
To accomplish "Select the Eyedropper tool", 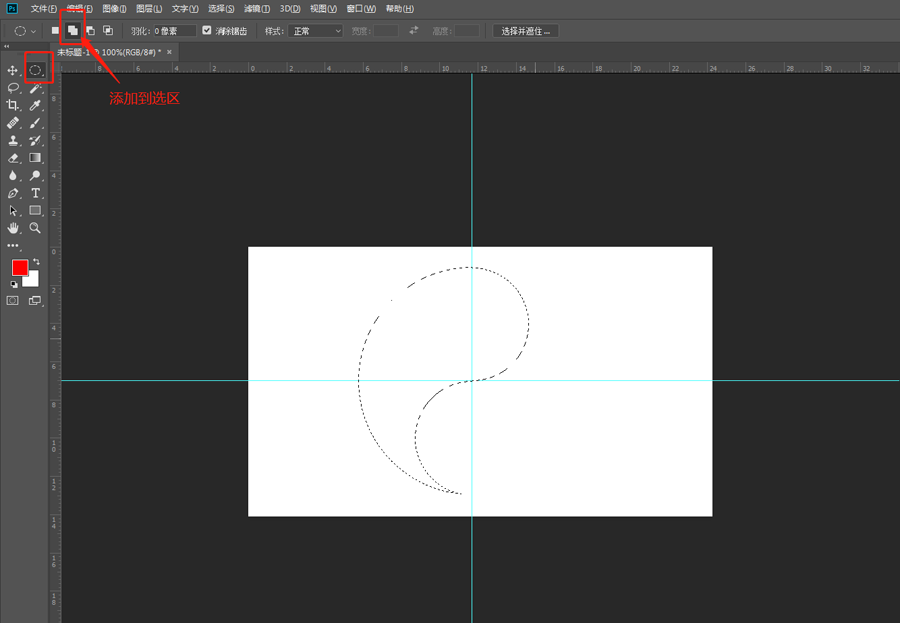I will click(x=35, y=105).
